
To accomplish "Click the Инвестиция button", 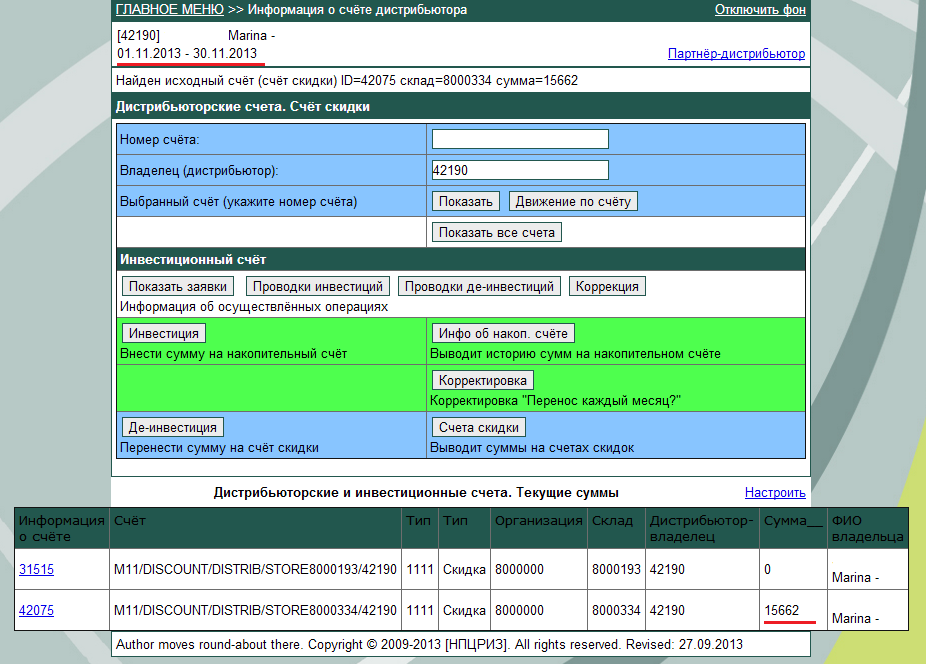I will point(164,333).
